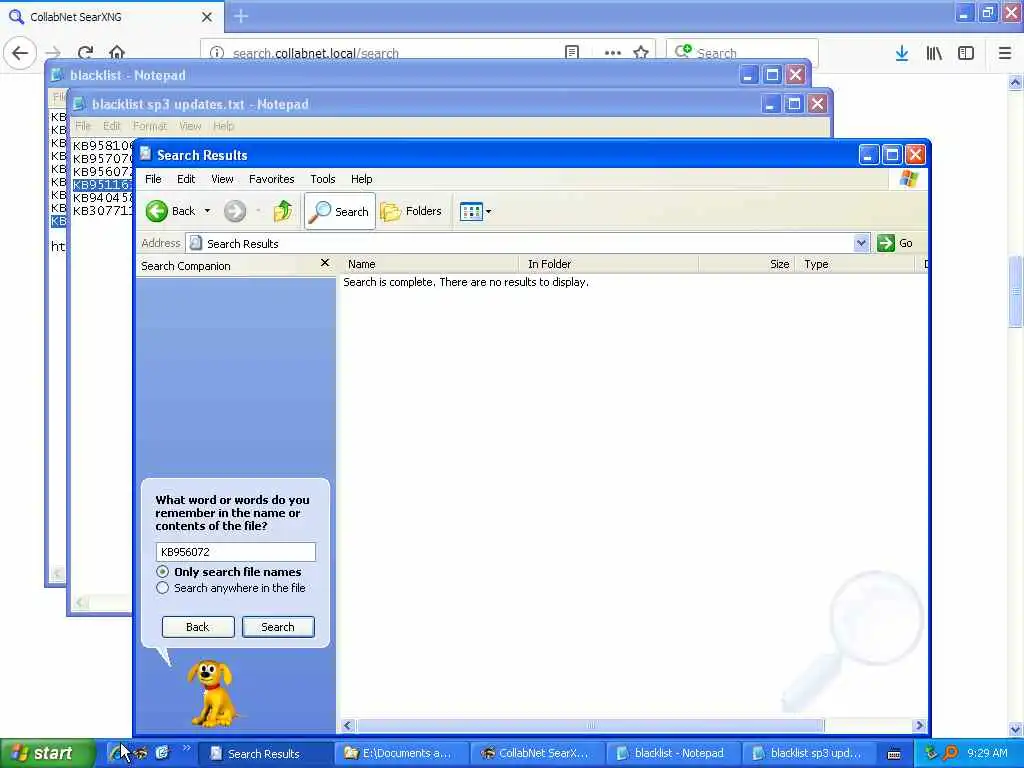Click the on-screen keyboard tray icon

pyautogui.click(x=894, y=754)
